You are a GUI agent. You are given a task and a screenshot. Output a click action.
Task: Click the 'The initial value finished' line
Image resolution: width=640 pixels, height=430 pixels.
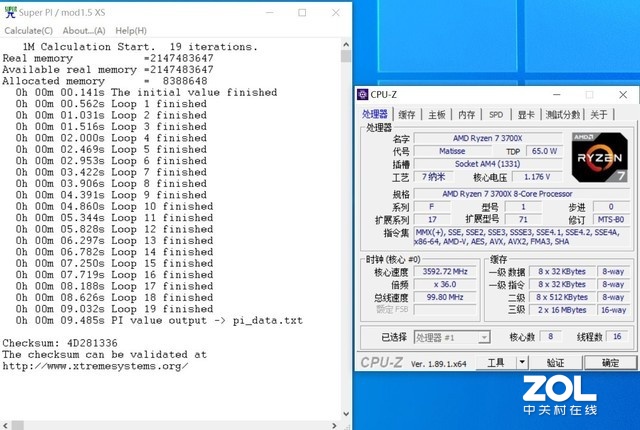click(146, 92)
